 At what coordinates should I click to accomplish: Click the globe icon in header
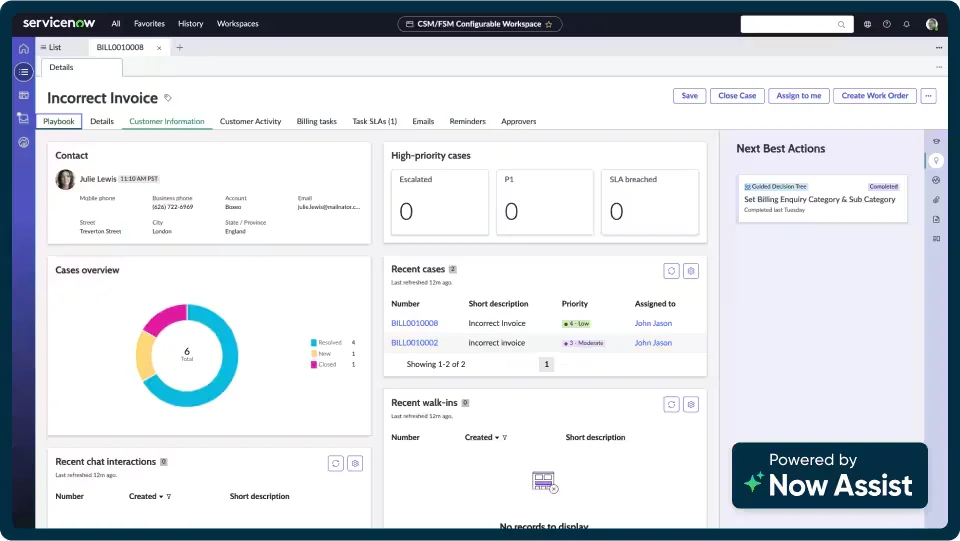pyautogui.click(x=867, y=24)
